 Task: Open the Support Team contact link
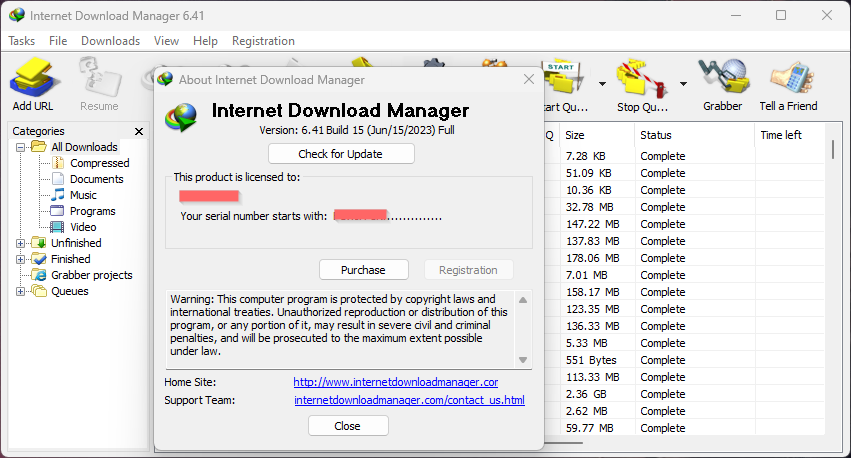[x=409, y=400]
